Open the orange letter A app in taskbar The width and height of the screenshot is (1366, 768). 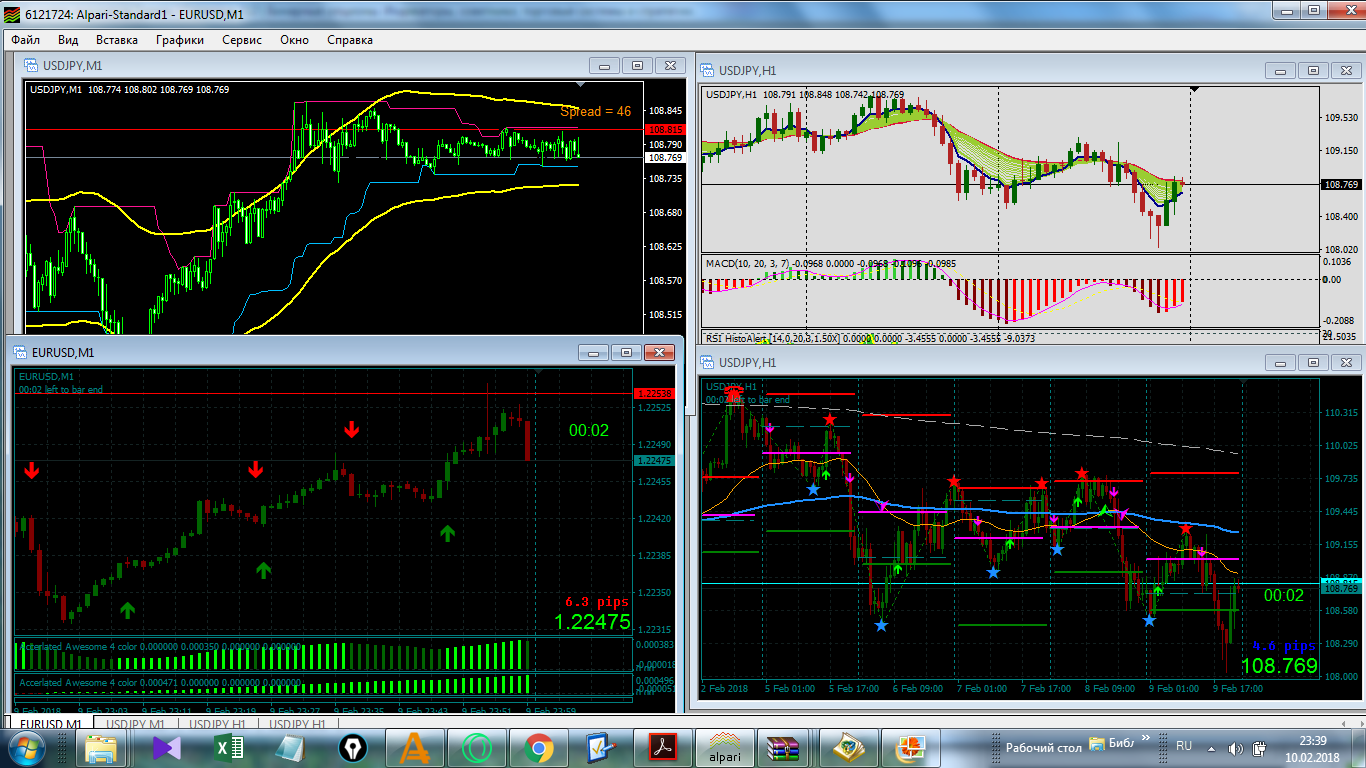click(x=413, y=748)
